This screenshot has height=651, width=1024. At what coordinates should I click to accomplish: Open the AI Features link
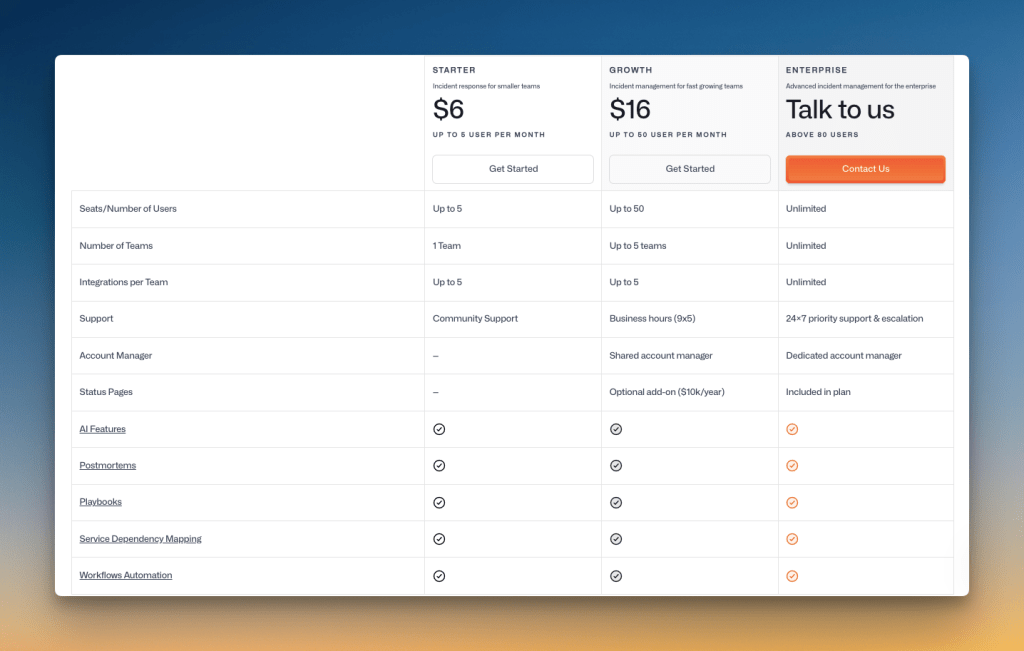click(x=101, y=428)
